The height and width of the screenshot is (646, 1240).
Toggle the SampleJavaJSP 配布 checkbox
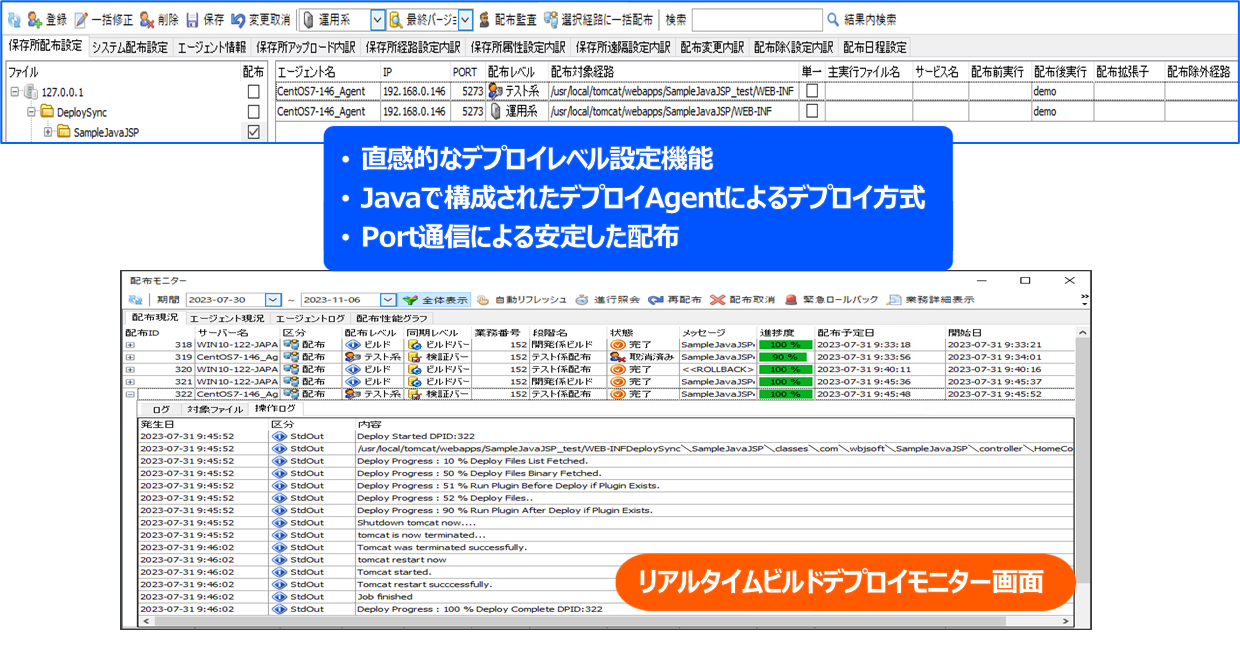coord(253,132)
